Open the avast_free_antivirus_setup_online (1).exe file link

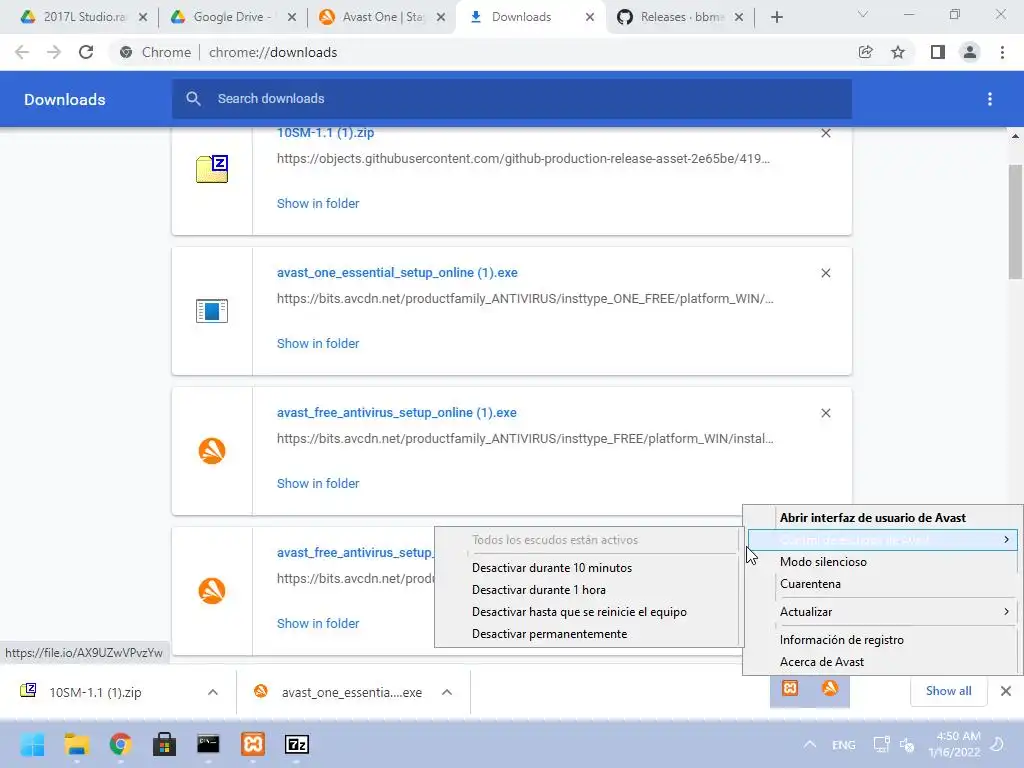click(x=396, y=413)
